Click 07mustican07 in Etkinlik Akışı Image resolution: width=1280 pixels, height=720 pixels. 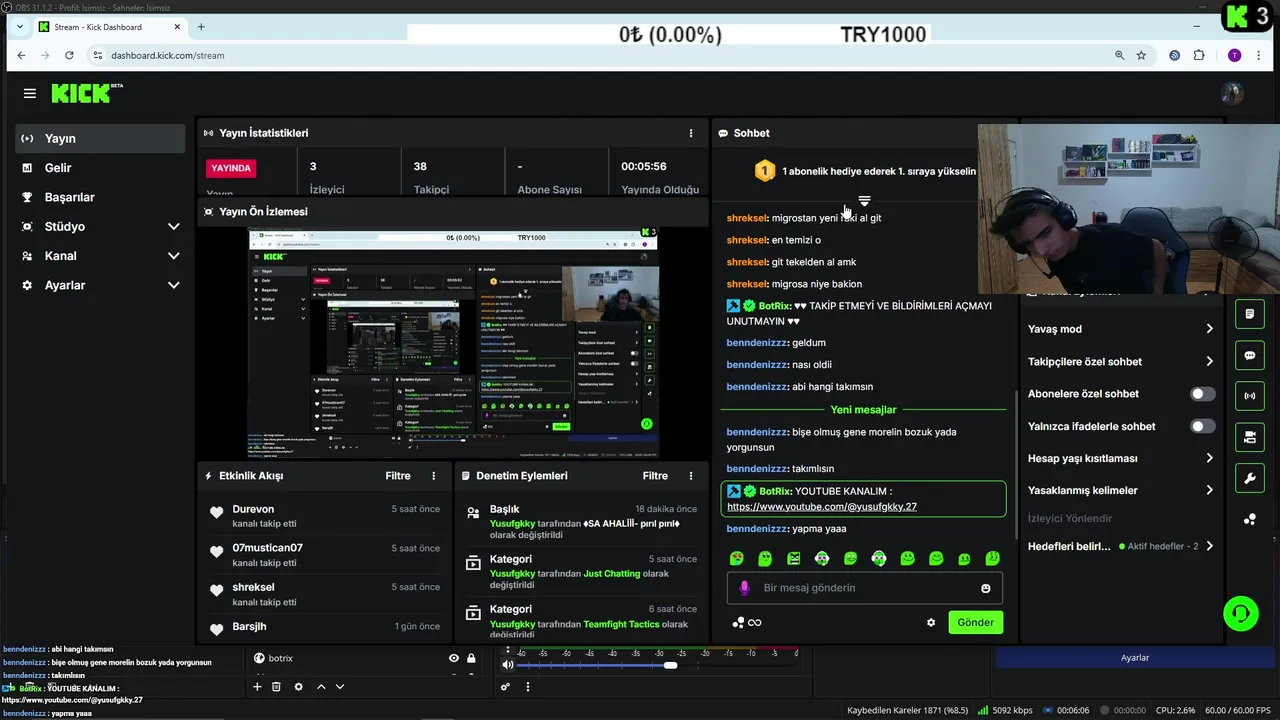pyautogui.click(x=267, y=548)
